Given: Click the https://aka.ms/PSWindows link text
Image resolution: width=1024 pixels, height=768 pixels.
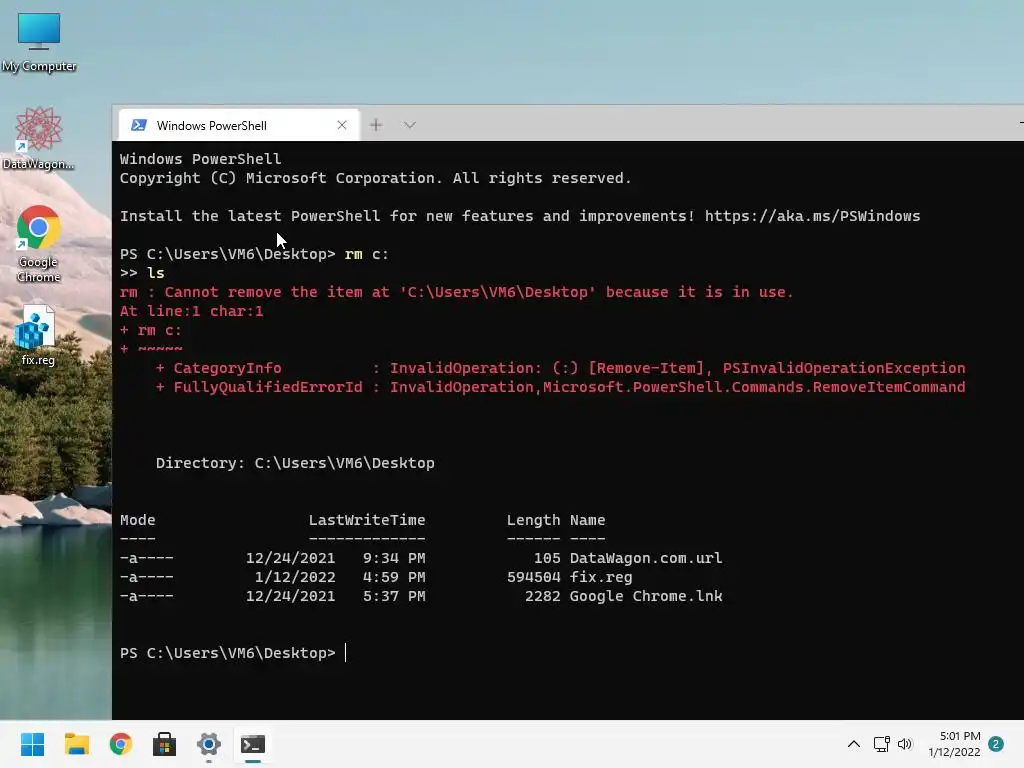Looking at the screenshot, I should point(812,216).
